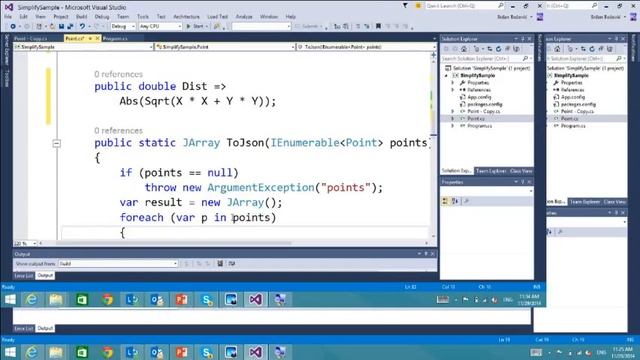Toggle Show All Files in front Solution Explorer
640x360 pixels.
click(x=516, y=49)
